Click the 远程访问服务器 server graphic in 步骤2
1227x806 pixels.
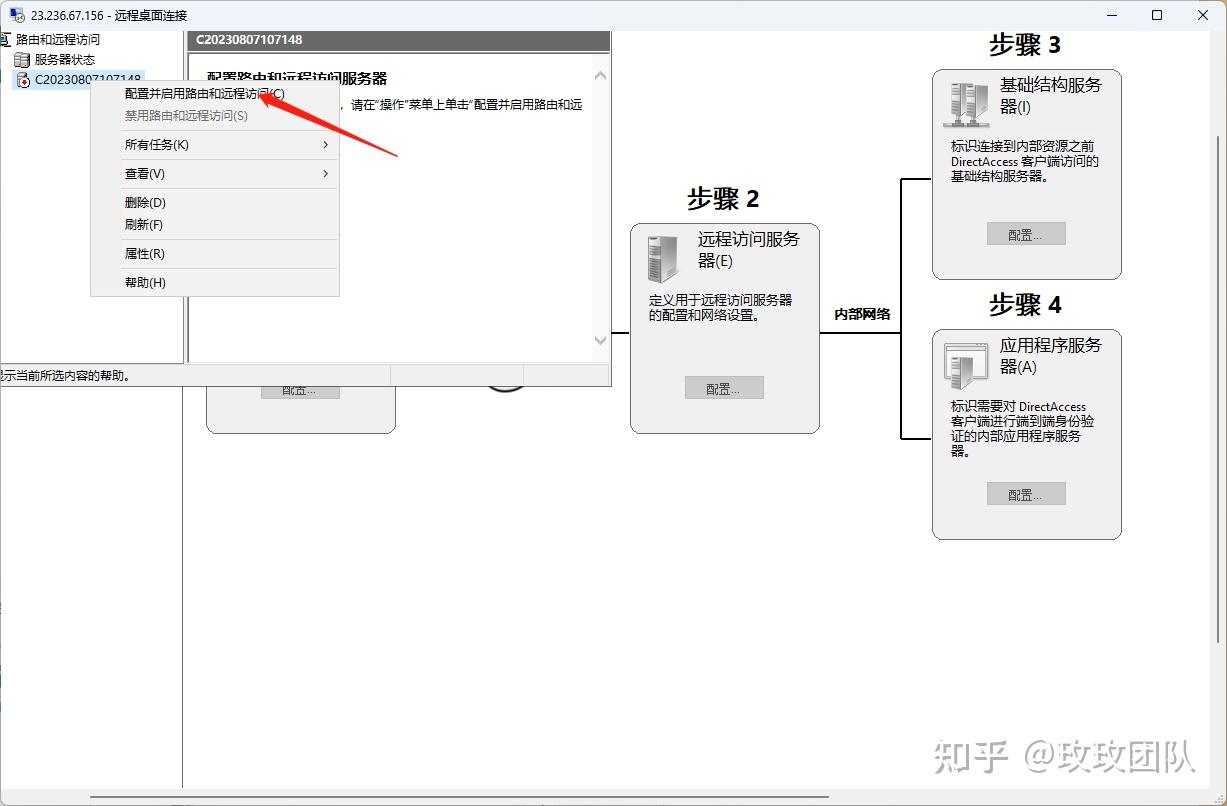tap(659, 257)
